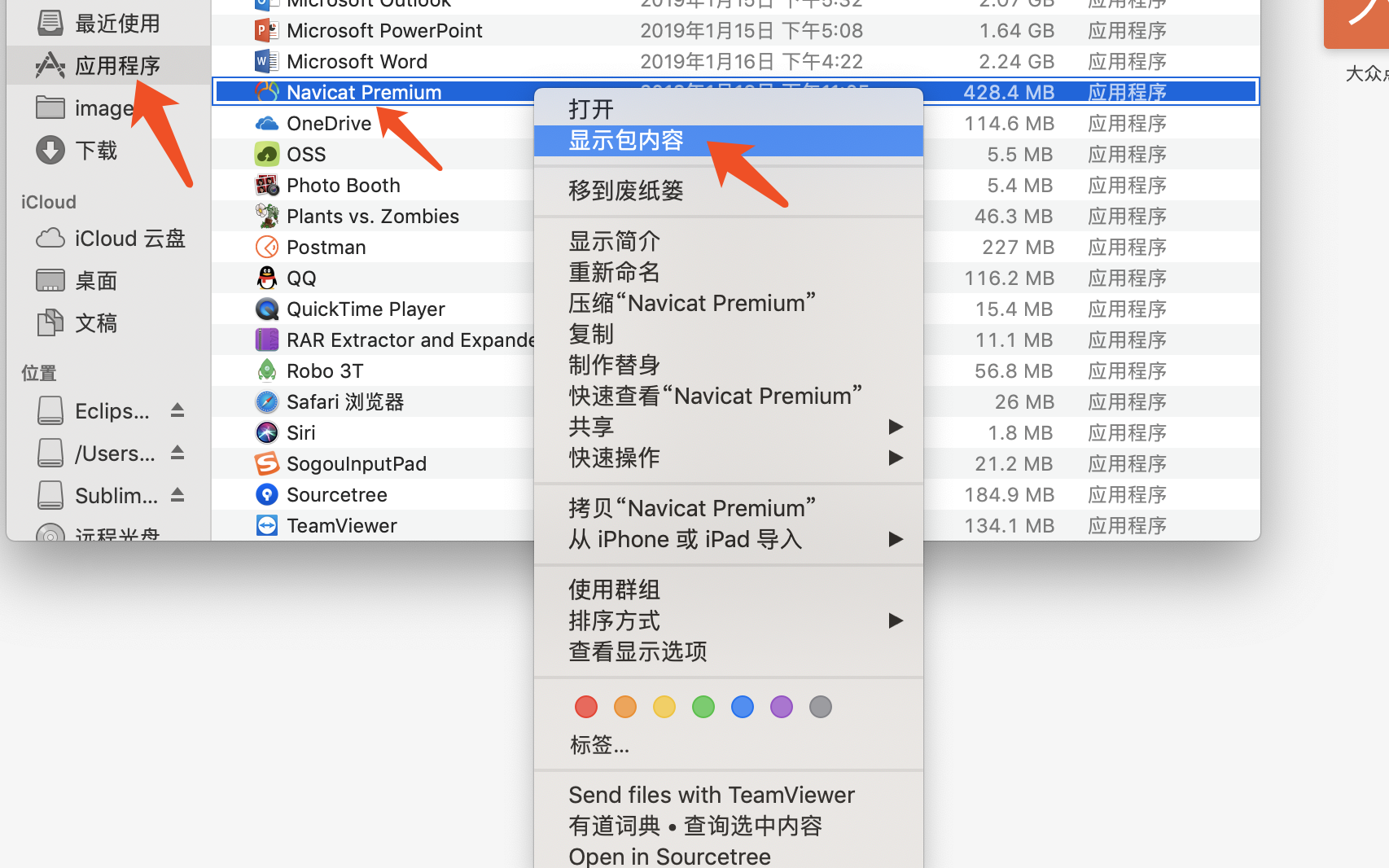1389x868 pixels.
Task: Click the Safari compass icon
Action: coord(266,401)
